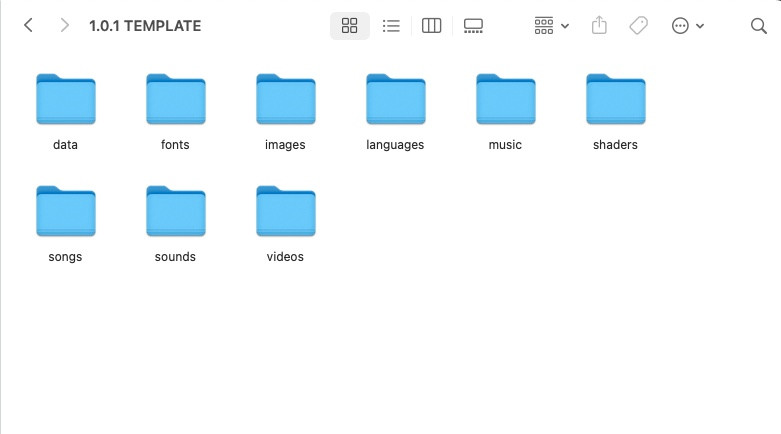Go back using the left chevron

click(x=28, y=26)
